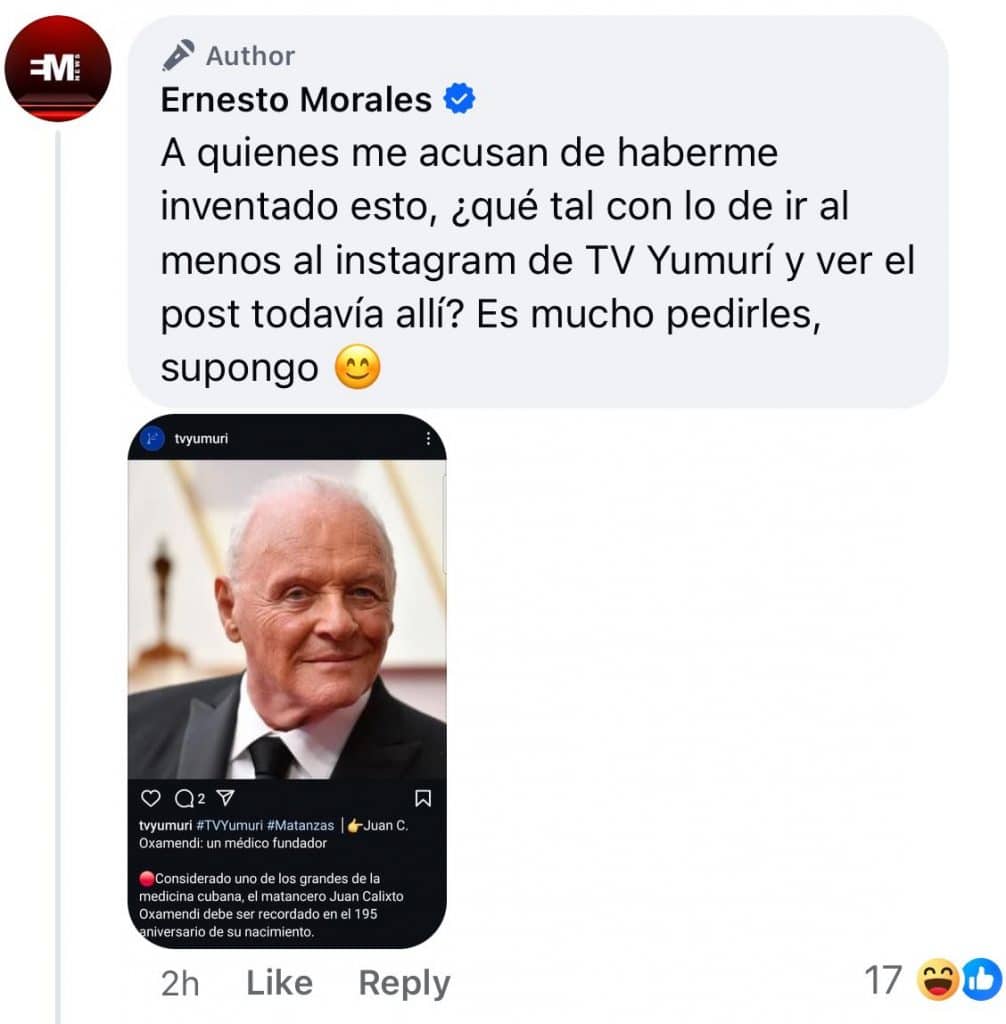Screen dimensions: 1006x1024
Task: Click the #TVYumuri hashtag
Action: click(x=229, y=825)
